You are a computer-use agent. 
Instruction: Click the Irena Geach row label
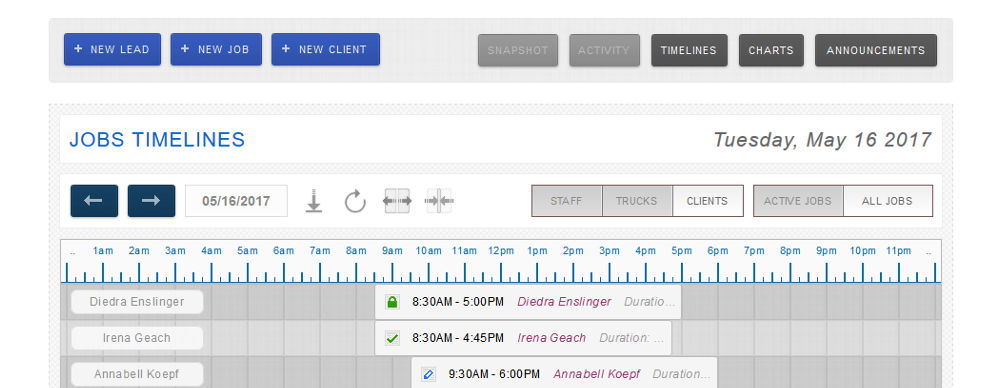tap(137, 338)
